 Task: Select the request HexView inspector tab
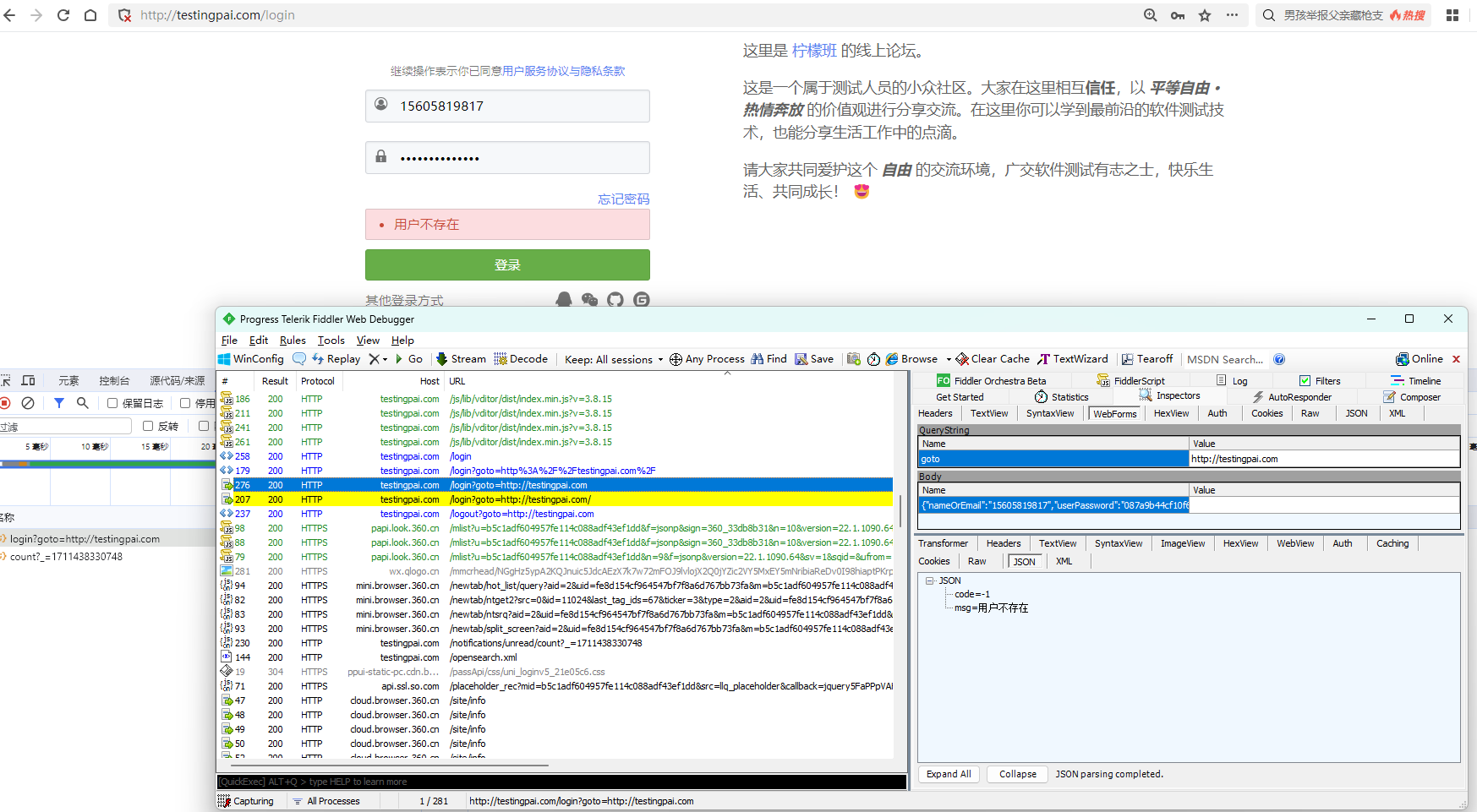[x=1171, y=413]
